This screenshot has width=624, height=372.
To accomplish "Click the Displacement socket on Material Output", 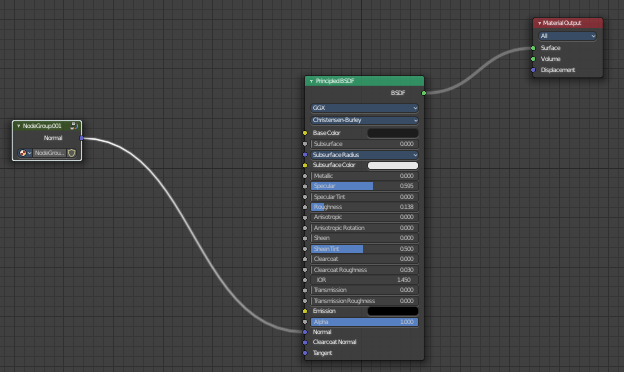I will pos(533,70).
